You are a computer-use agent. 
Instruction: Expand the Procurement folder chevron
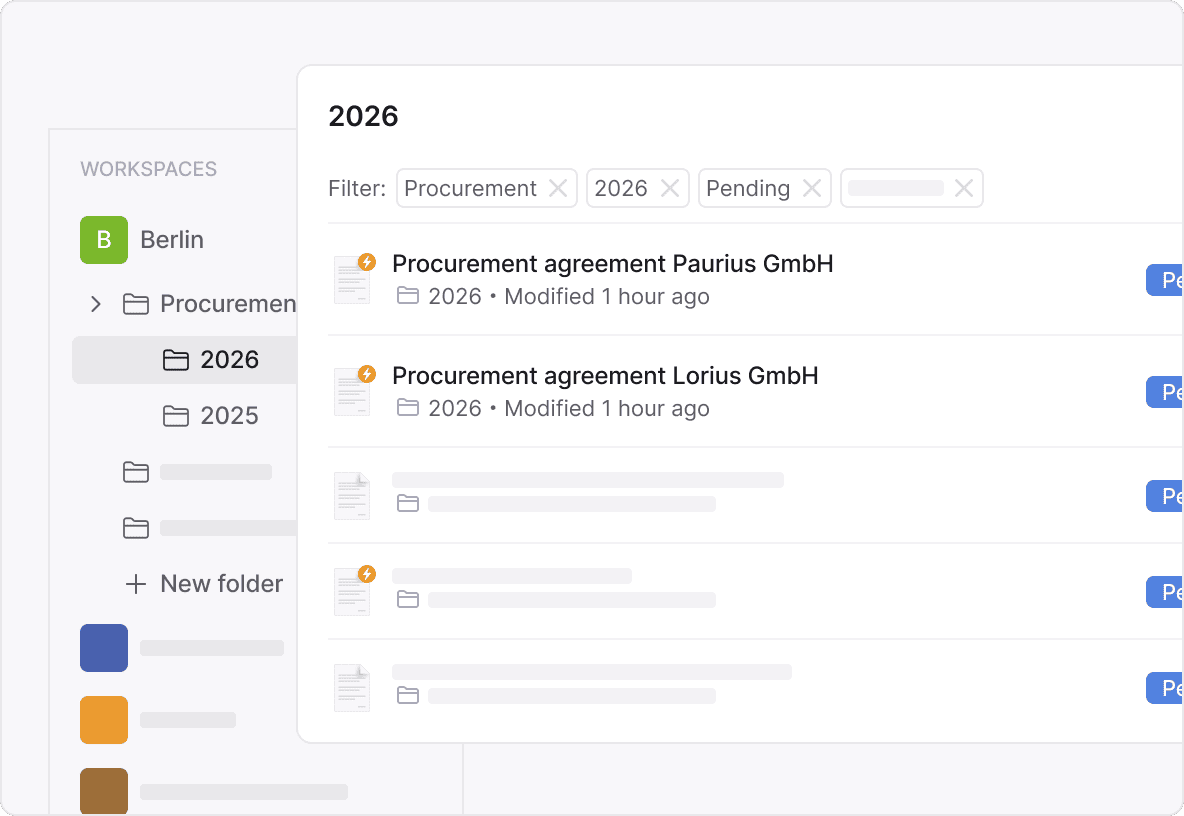tap(96, 304)
